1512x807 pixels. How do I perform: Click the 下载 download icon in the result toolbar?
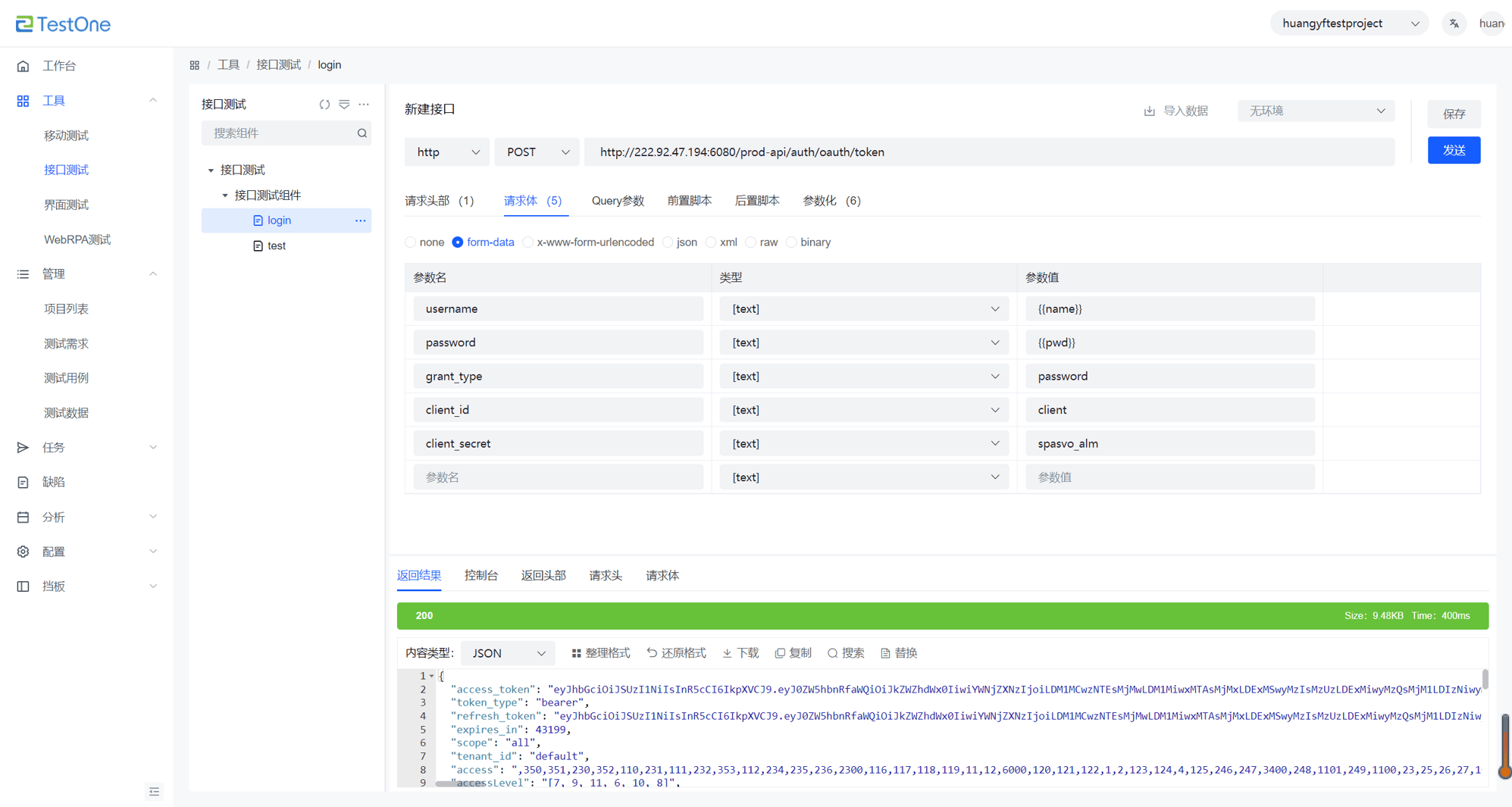coord(727,653)
